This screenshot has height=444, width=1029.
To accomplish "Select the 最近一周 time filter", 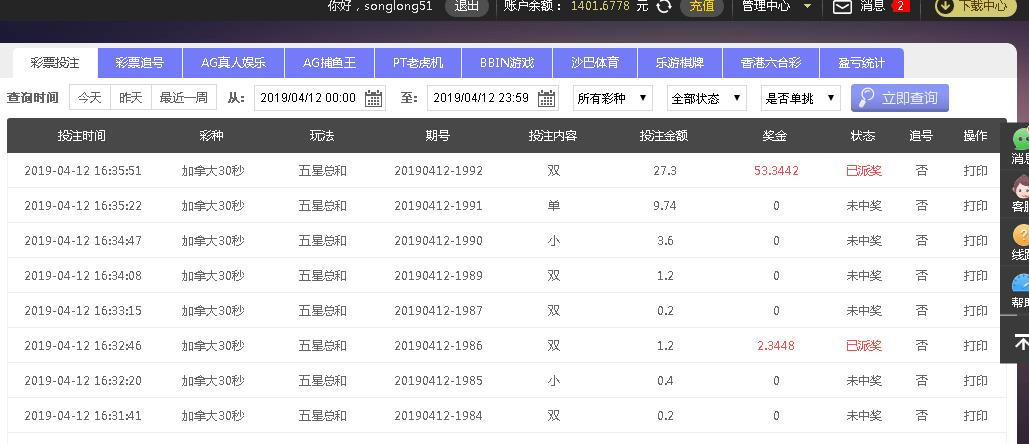I will tap(184, 98).
